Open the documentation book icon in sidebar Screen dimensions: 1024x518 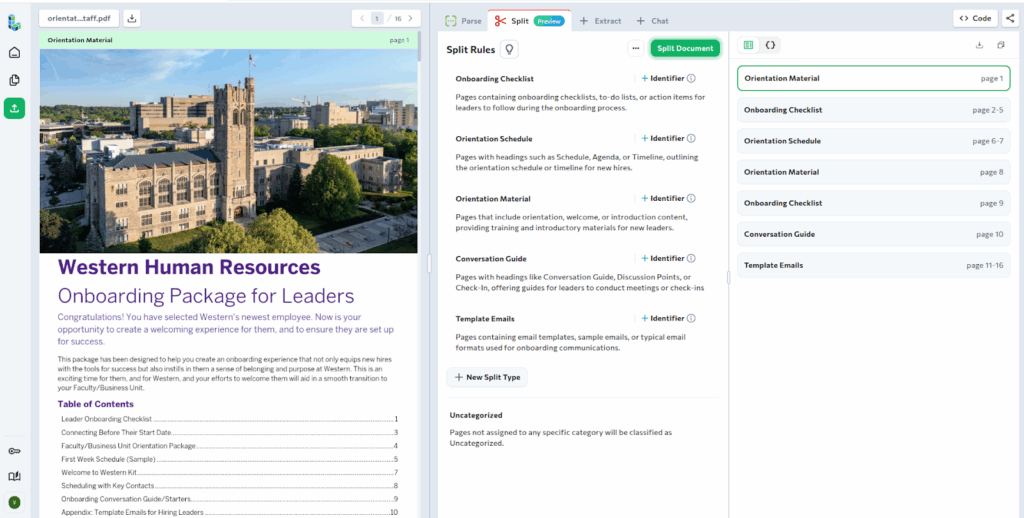tap(14, 477)
